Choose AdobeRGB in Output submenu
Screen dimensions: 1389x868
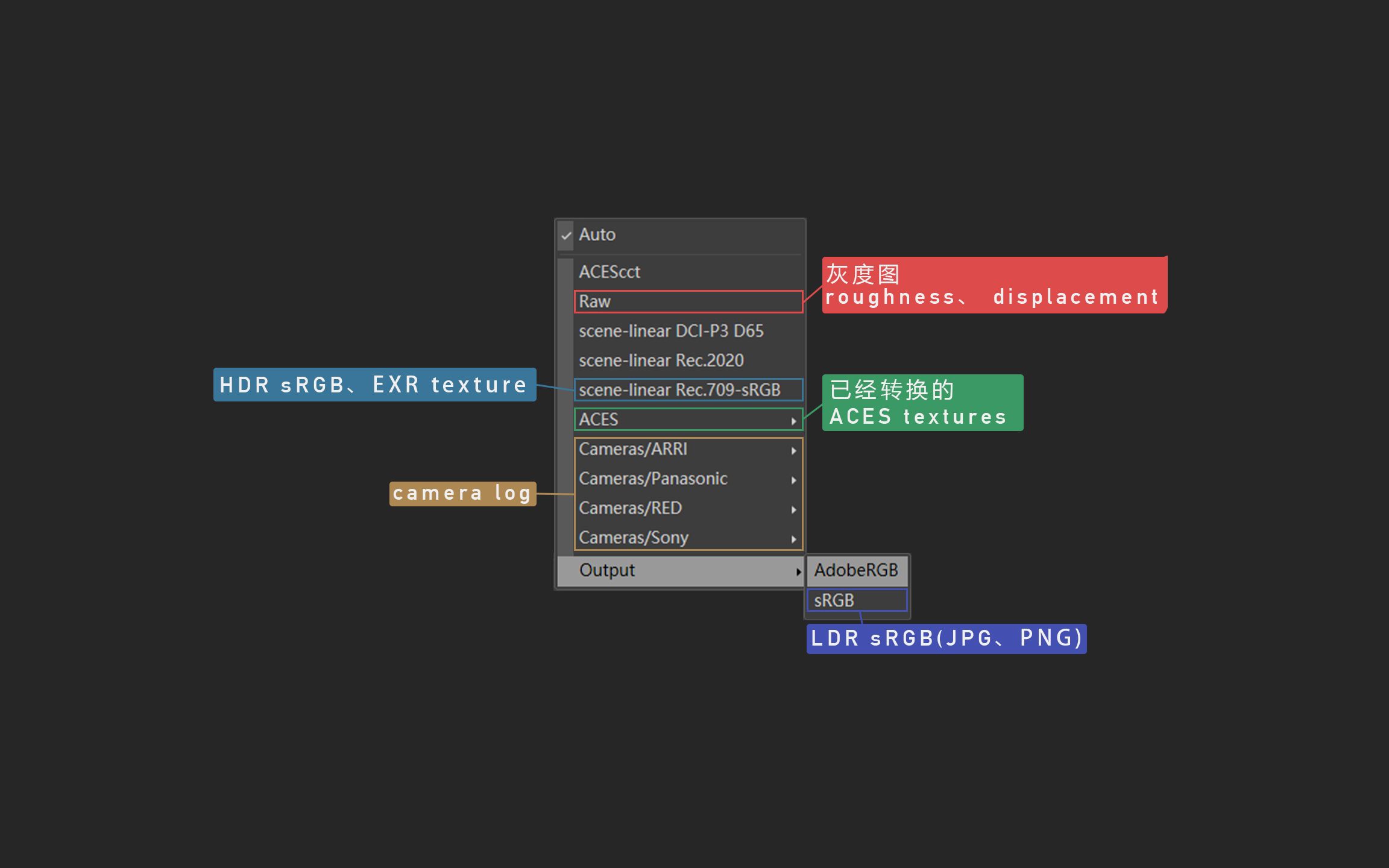tap(856, 570)
